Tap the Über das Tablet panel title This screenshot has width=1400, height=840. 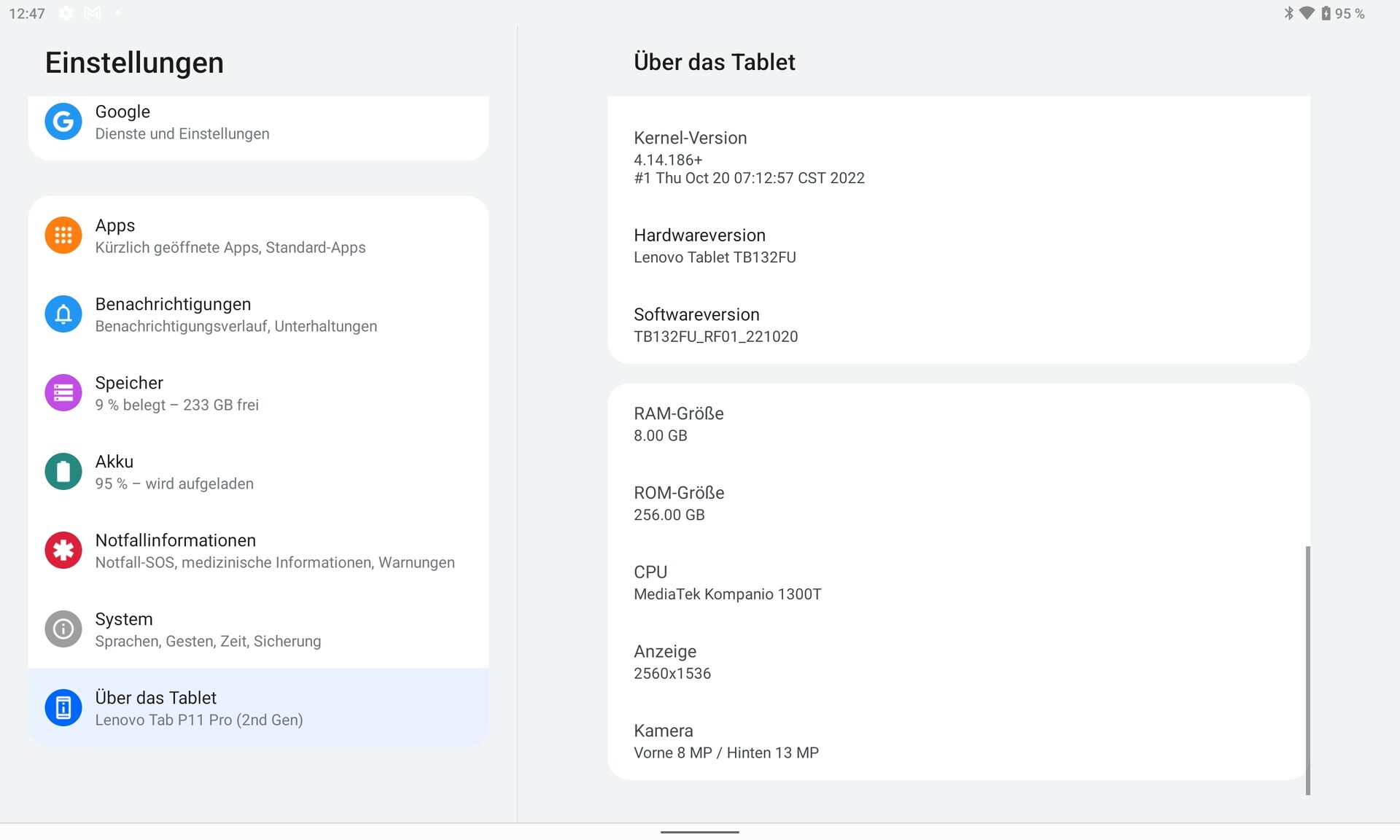(x=715, y=62)
